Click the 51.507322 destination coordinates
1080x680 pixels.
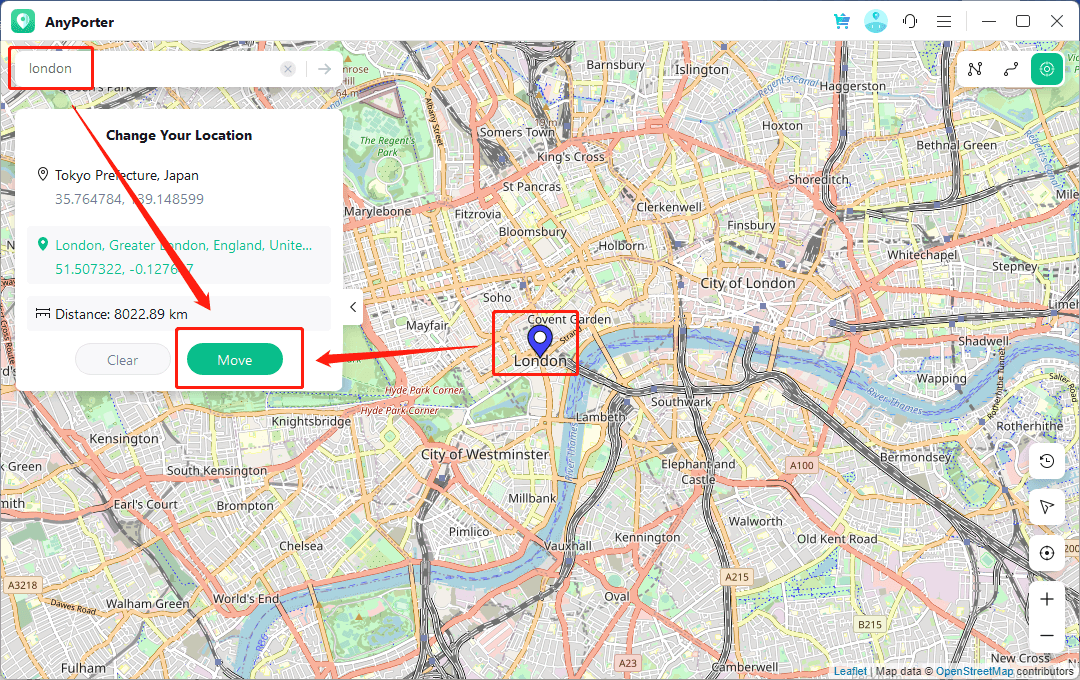click(x=125, y=269)
